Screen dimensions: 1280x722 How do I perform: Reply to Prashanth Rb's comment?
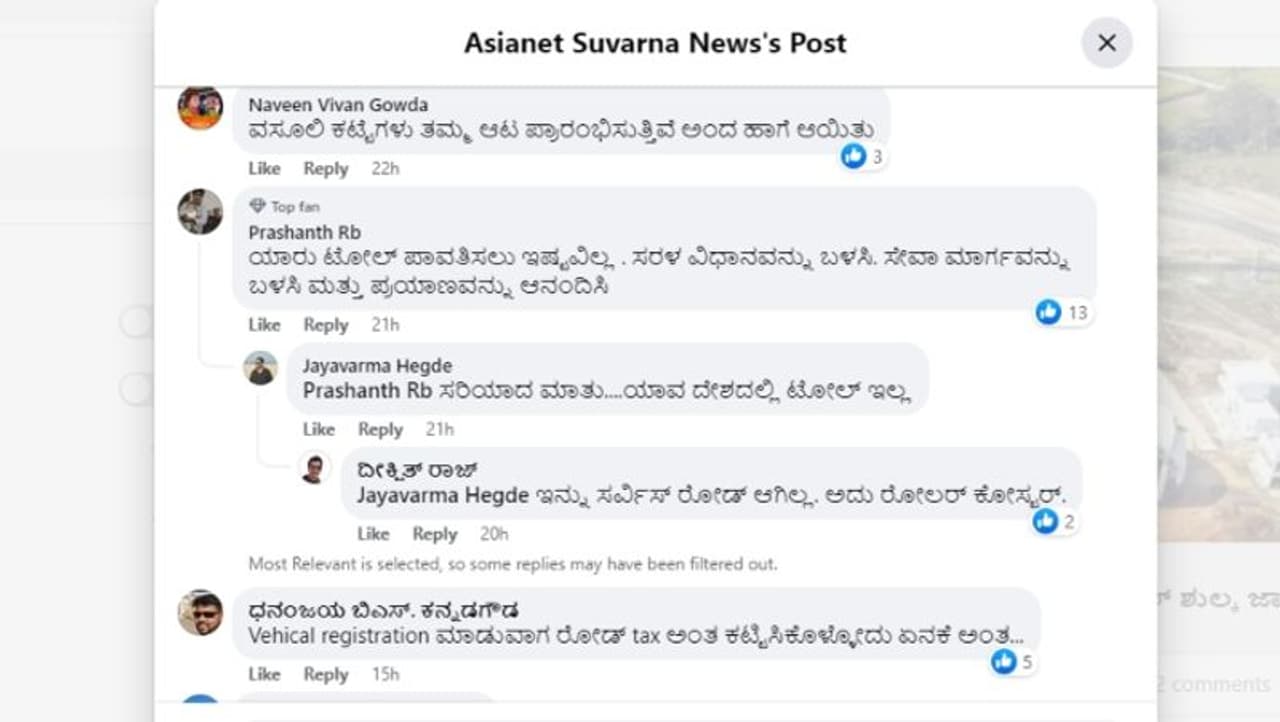click(x=326, y=324)
